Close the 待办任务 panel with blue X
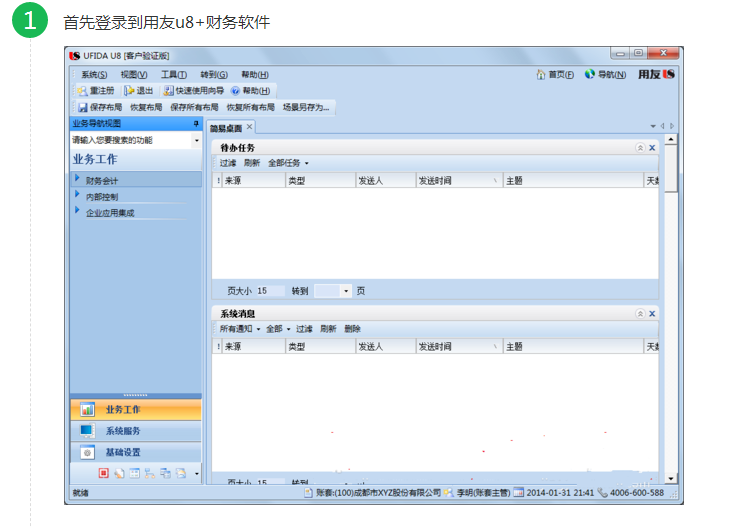Image resolution: width=730 pixels, height=527 pixels. [652, 148]
